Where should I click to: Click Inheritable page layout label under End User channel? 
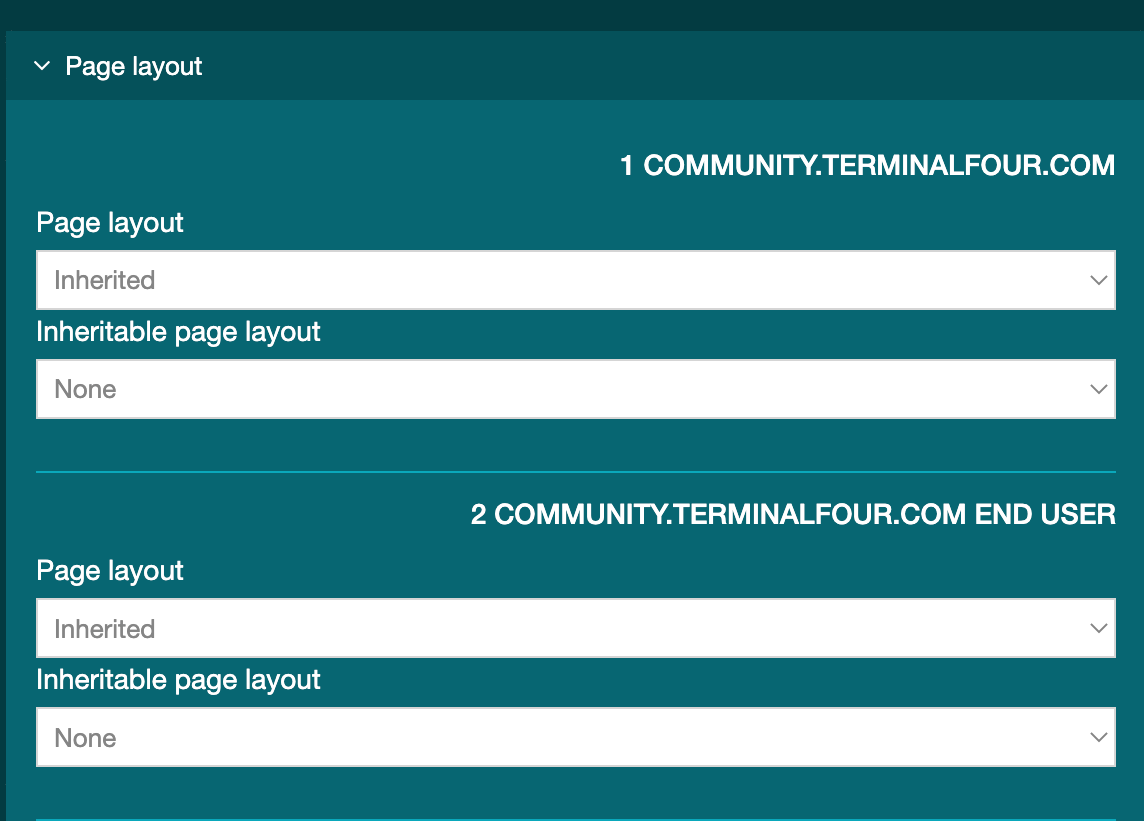[178, 680]
